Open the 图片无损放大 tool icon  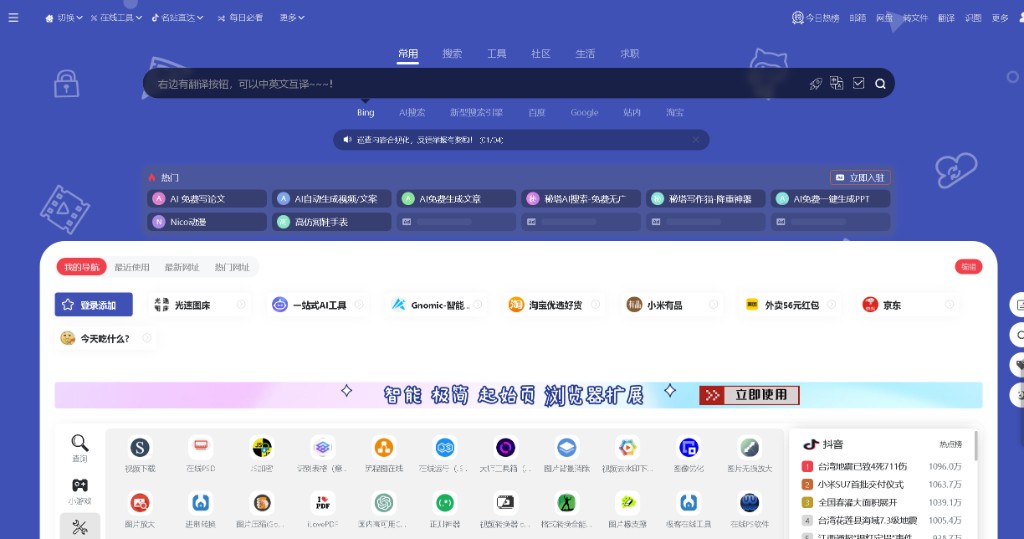[749, 448]
